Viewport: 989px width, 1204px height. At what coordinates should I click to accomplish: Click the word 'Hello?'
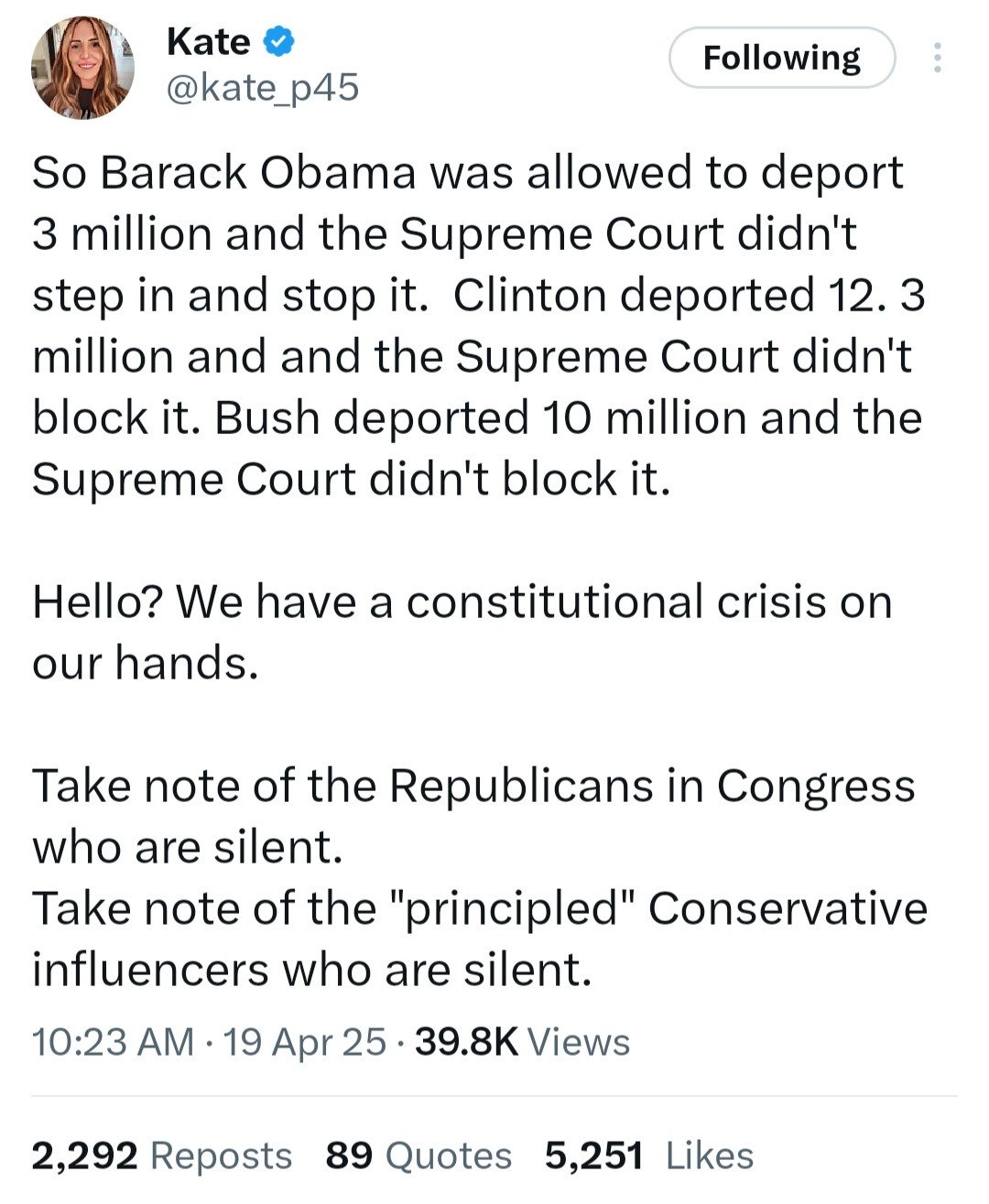click(x=98, y=602)
